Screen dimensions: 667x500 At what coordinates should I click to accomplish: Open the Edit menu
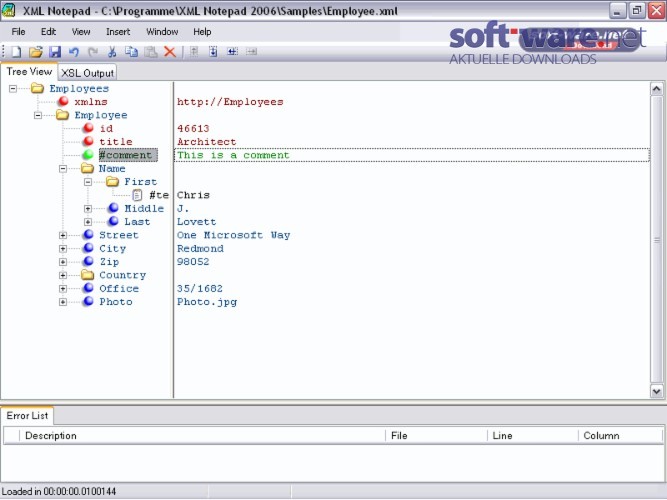[x=48, y=32]
